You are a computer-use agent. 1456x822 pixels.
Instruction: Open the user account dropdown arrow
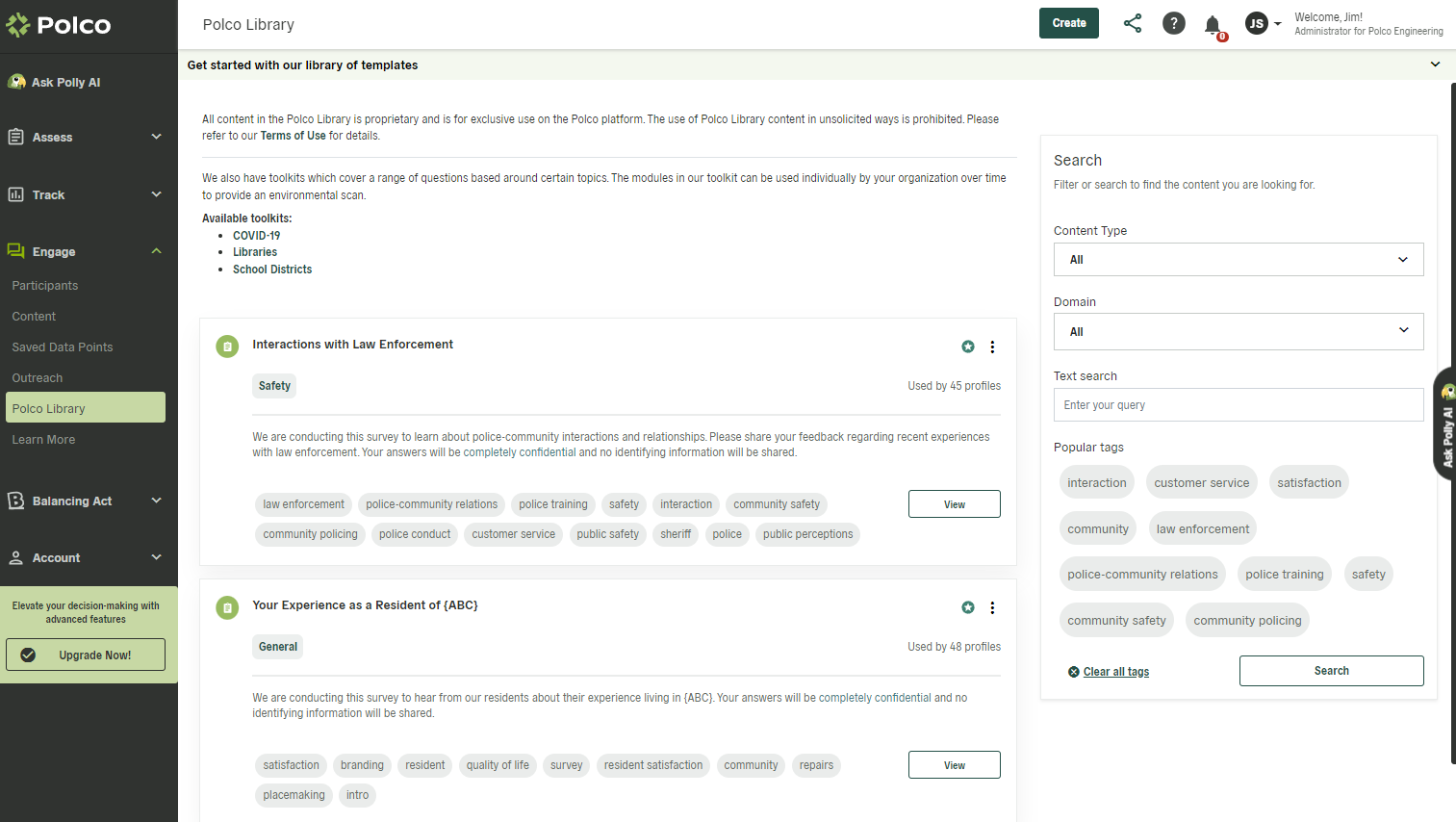1278,24
